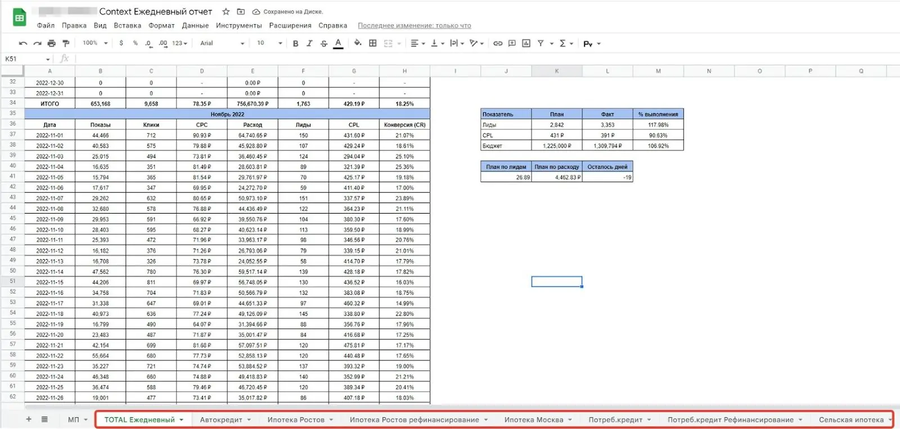
Task: Select the 117.98% completion cell
Action: [658, 125]
